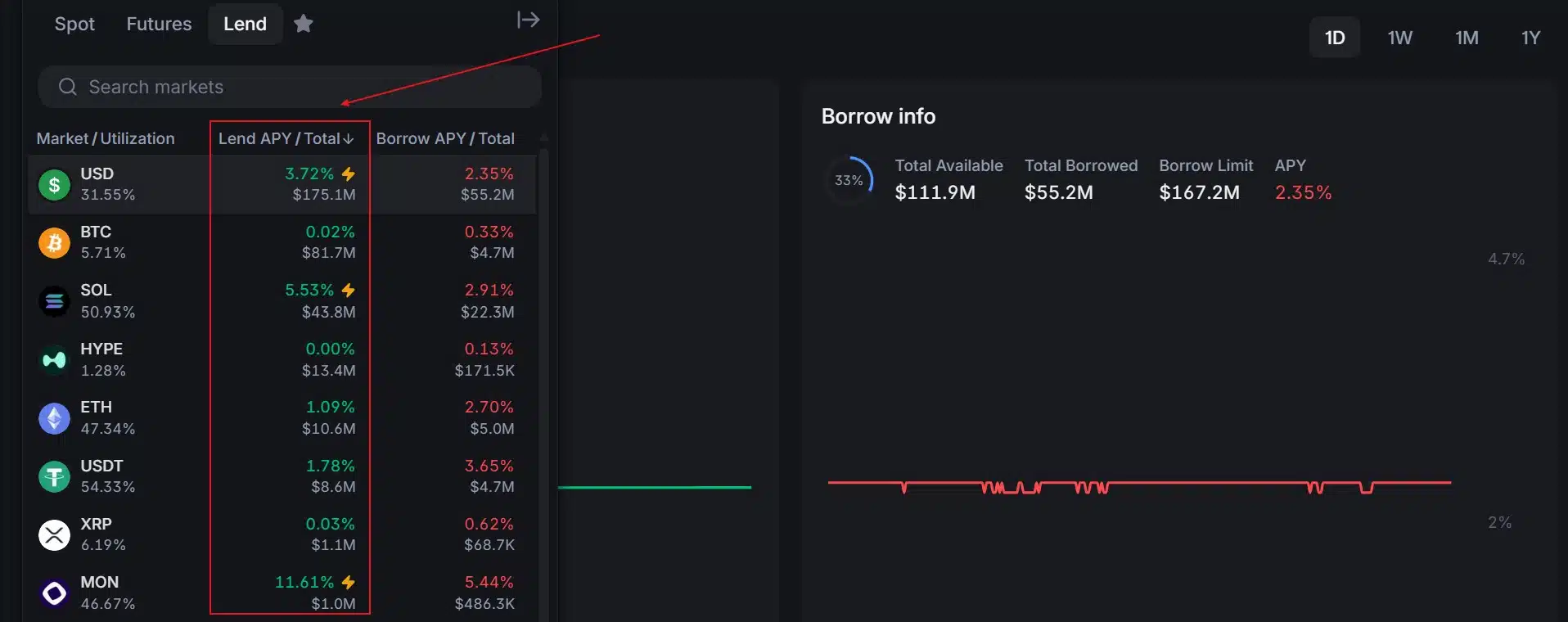Screen dimensions: 1568x622
Task: Collapse the markets panel with arrow icon
Action: (x=528, y=20)
